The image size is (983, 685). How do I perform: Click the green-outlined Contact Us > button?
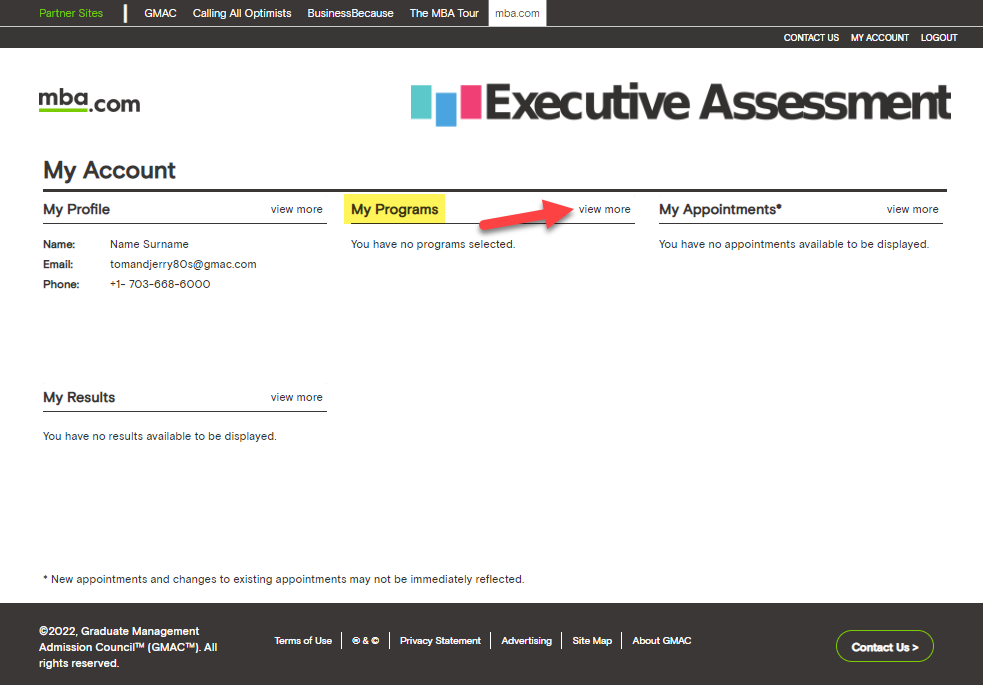coord(885,646)
